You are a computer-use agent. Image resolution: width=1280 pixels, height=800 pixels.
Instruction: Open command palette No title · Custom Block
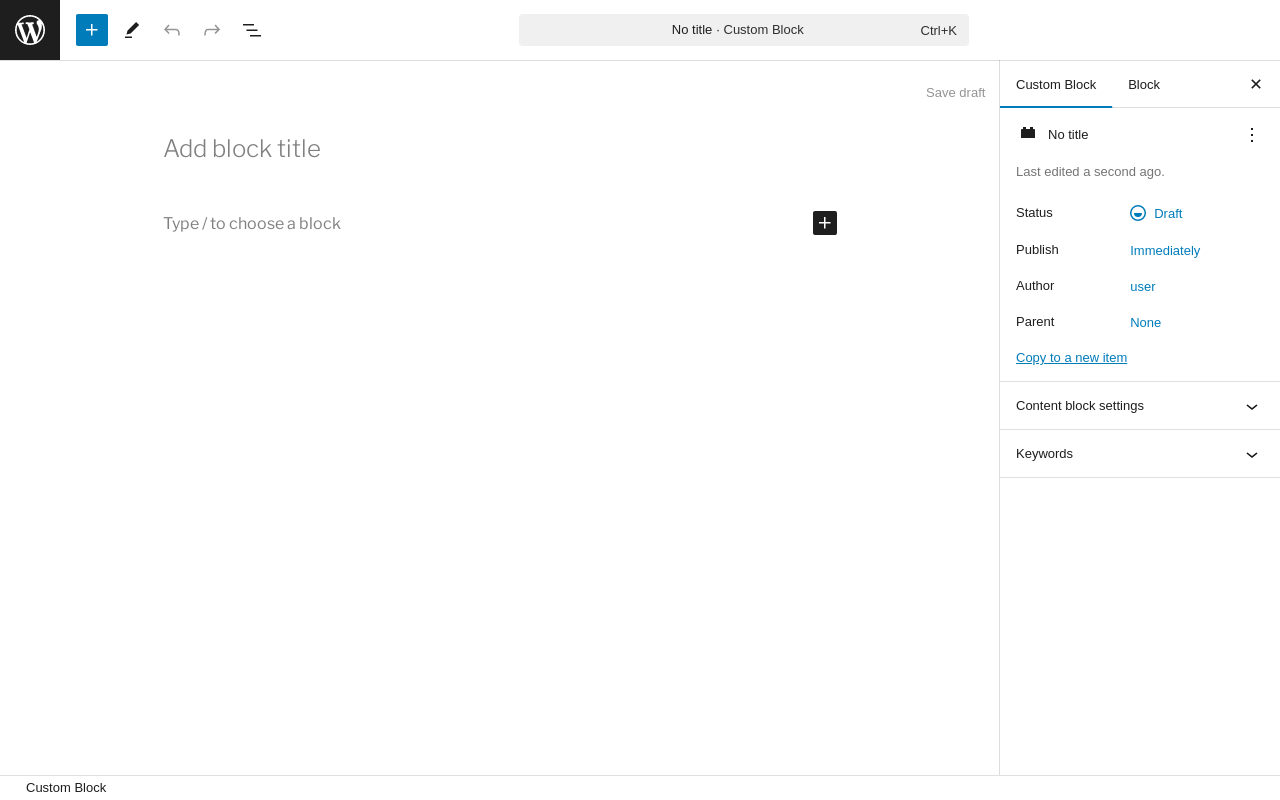(744, 30)
